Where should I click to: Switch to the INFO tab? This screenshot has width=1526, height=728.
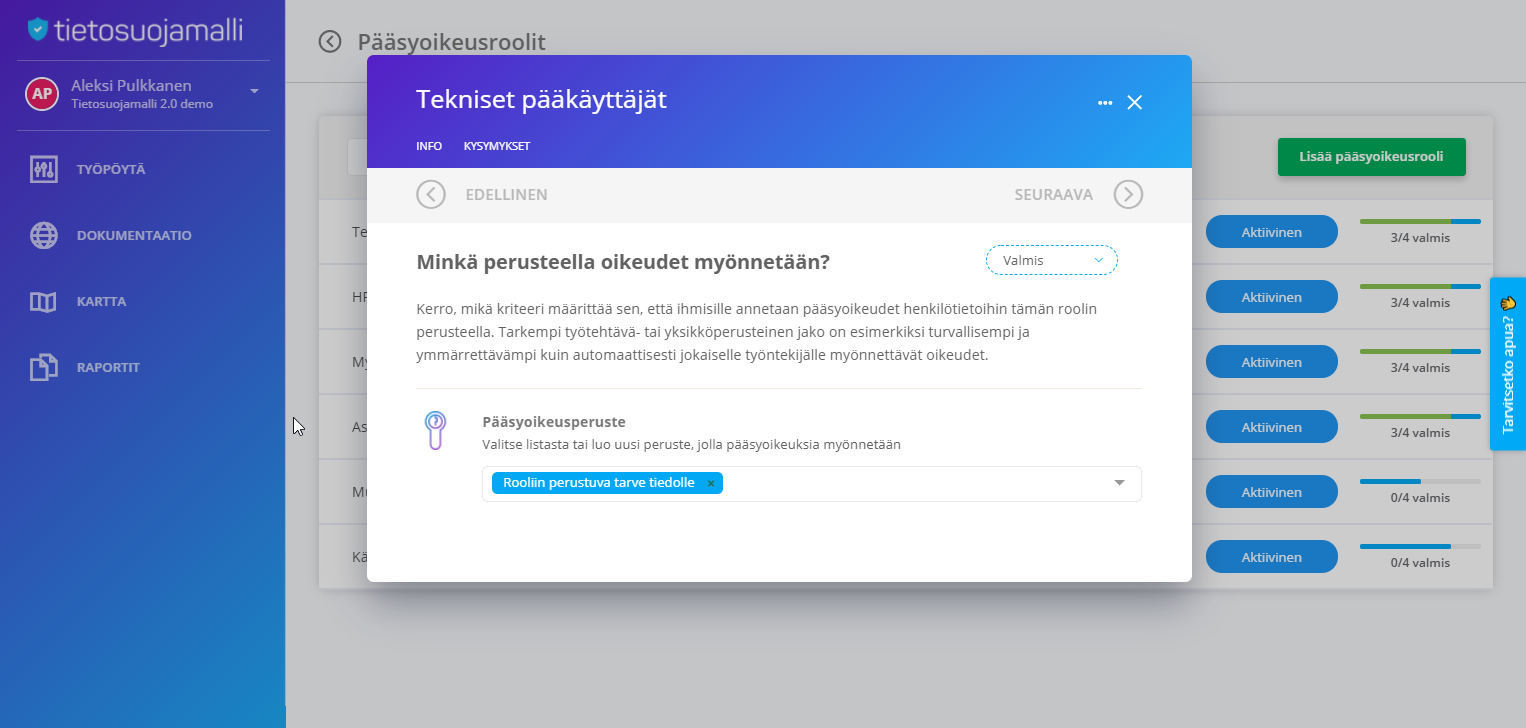pos(429,146)
